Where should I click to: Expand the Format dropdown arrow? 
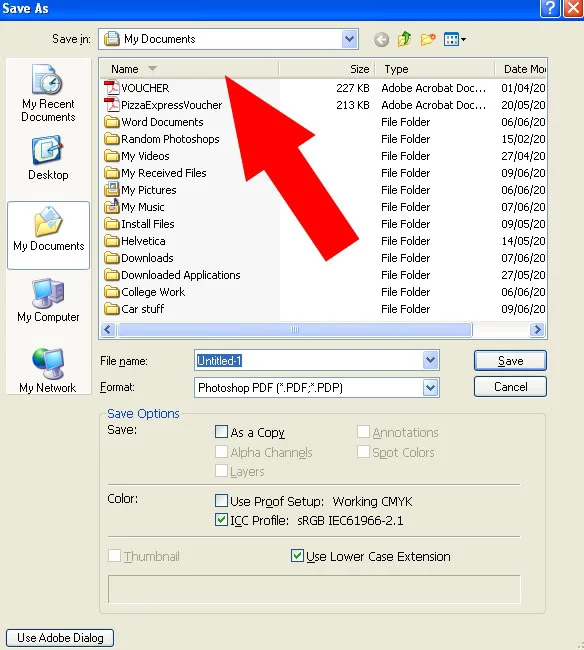coord(431,388)
